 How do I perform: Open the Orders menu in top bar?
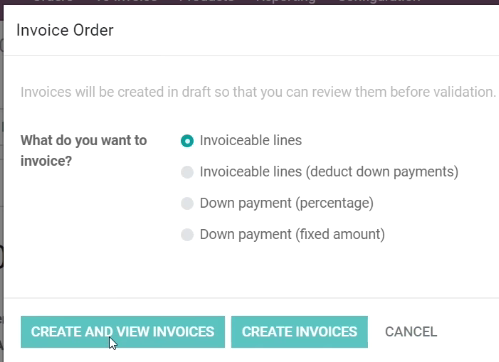[x=53, y=2]
